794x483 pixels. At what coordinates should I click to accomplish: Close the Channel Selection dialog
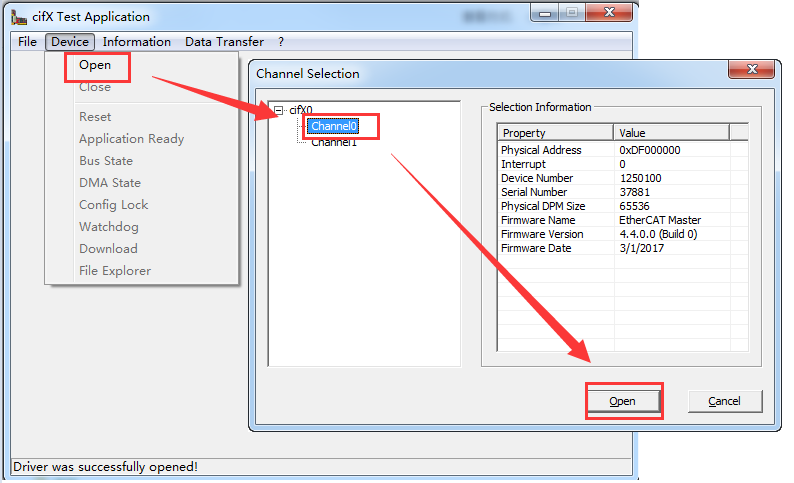pyautogui.click(x=752, y=69)
